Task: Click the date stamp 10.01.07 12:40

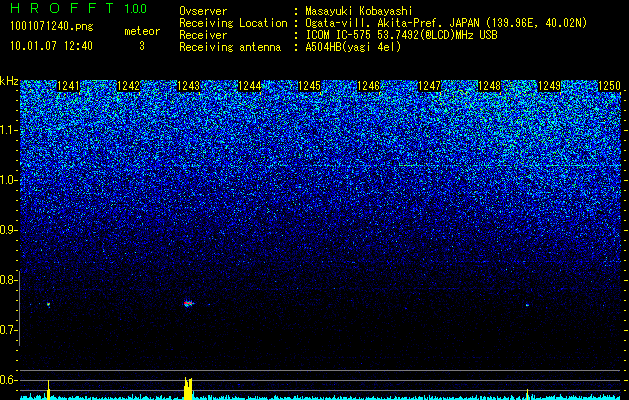Action: click(51, 46)
